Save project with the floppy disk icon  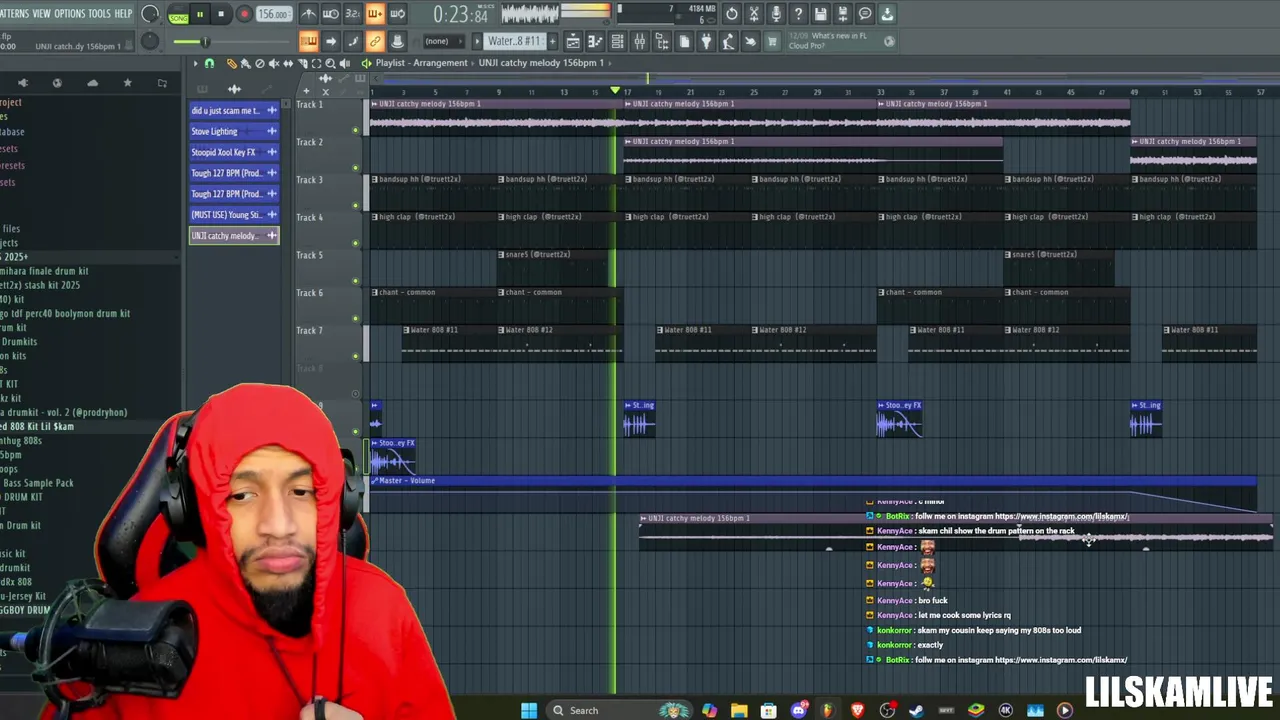[820, 14]
